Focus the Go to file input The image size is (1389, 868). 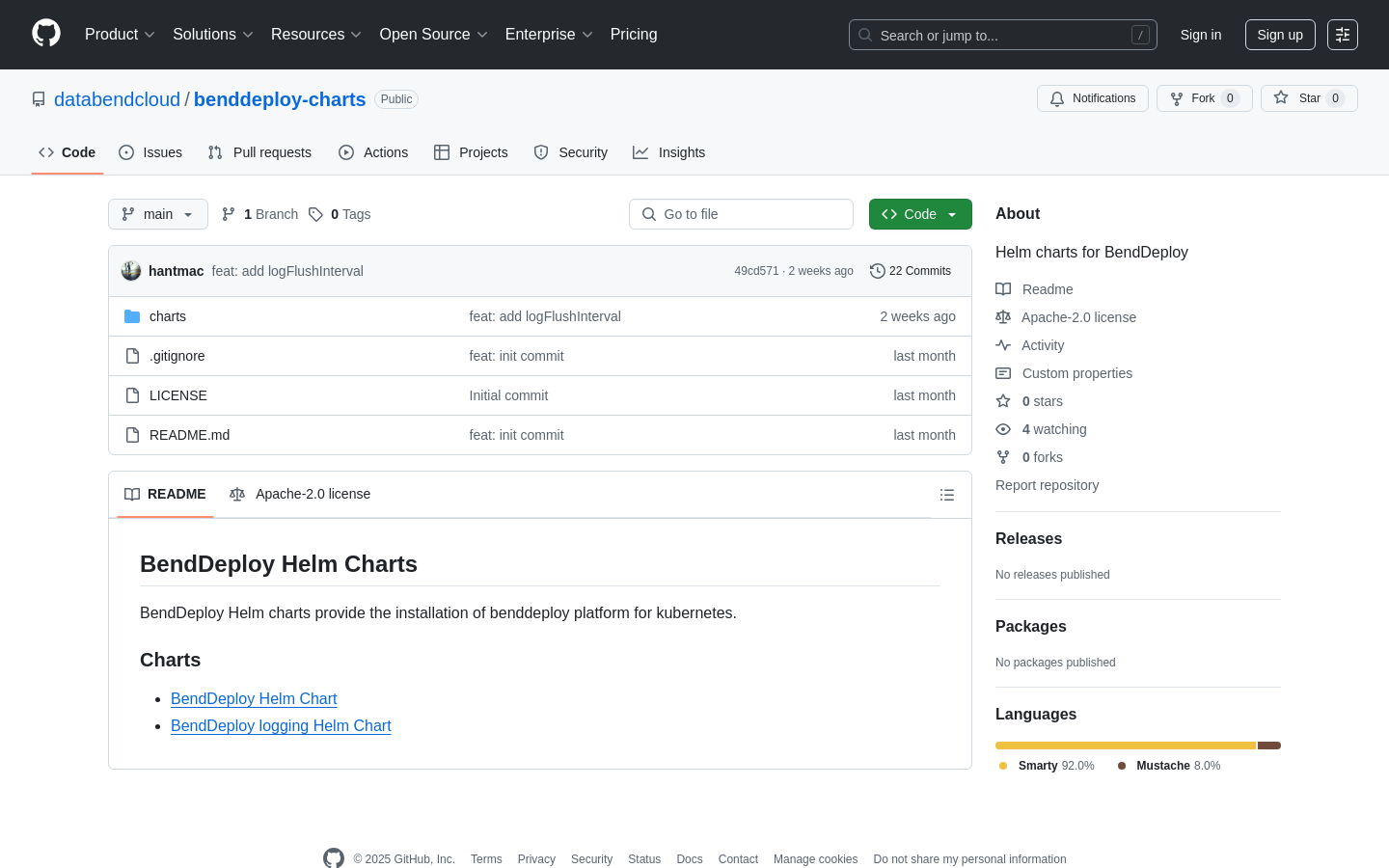tap(741, 214)
